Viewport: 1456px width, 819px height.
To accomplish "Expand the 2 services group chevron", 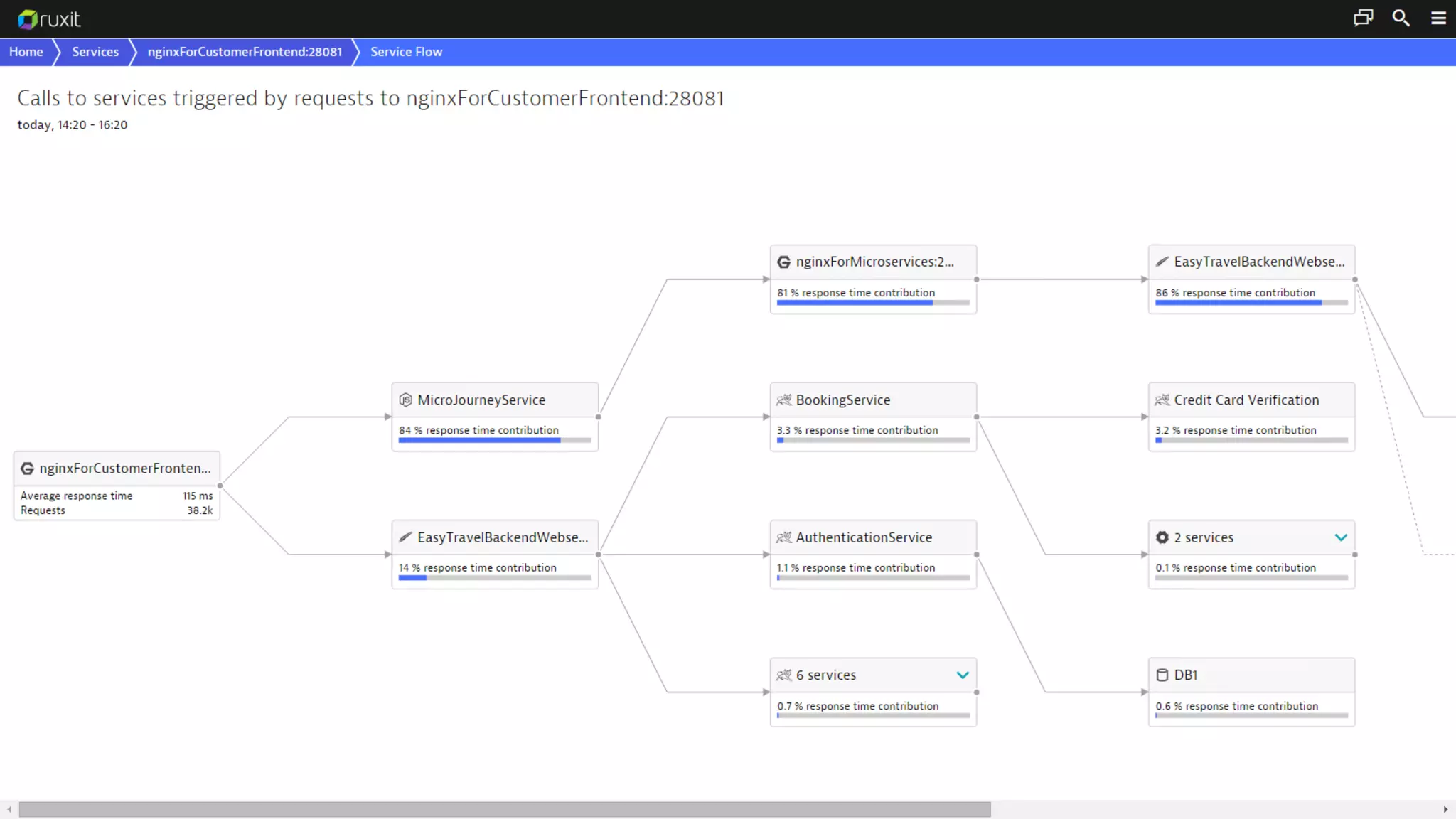I will pos(1341,538).
